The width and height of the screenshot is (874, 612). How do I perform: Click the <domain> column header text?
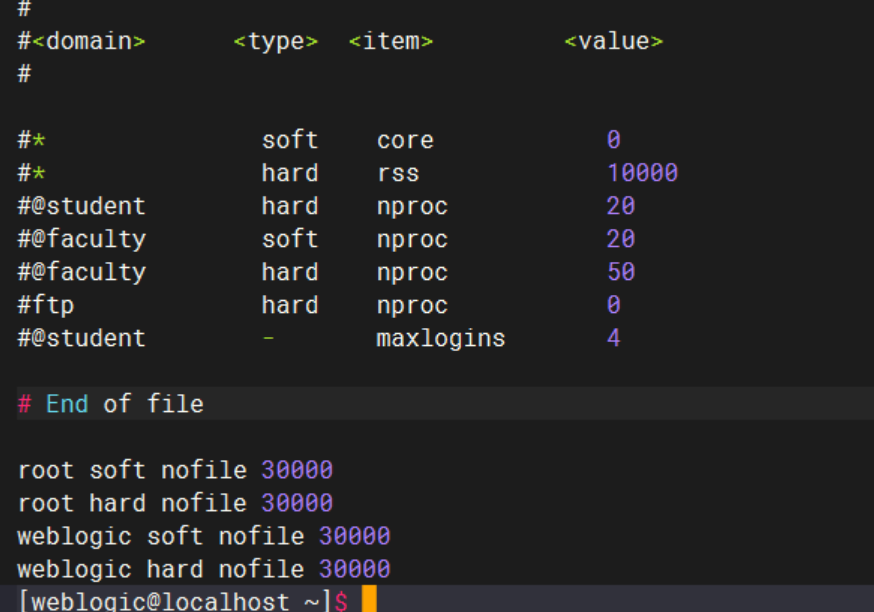point(88,41)
